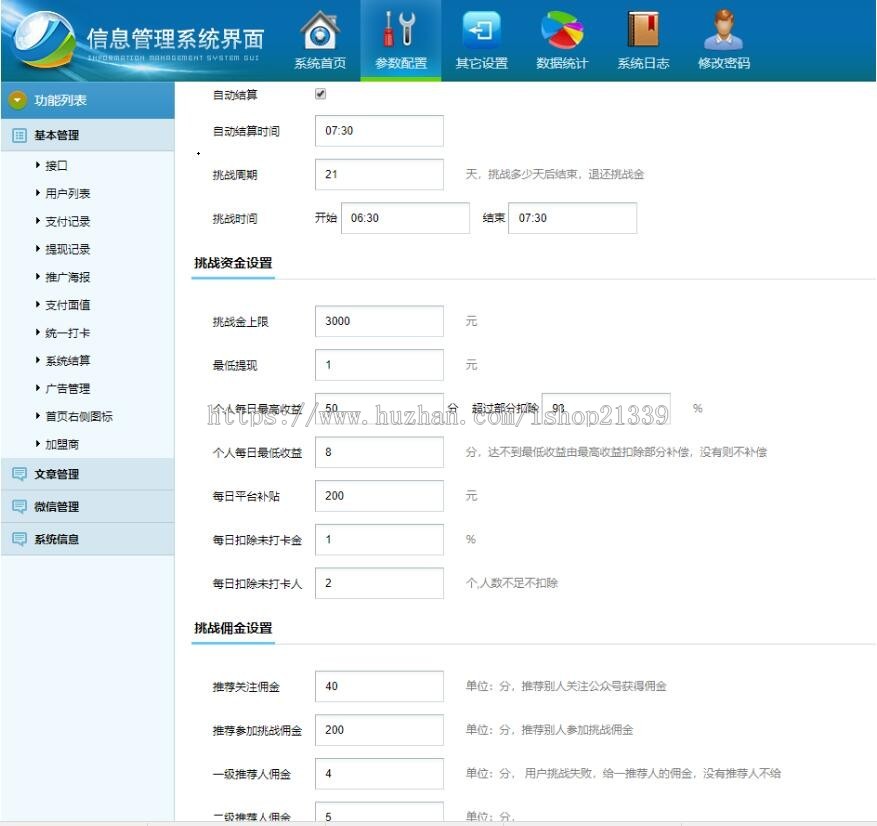Expand the 接口 sidebar arrow
This screenshot has width=877, height=826.
(x=37, y=165)
